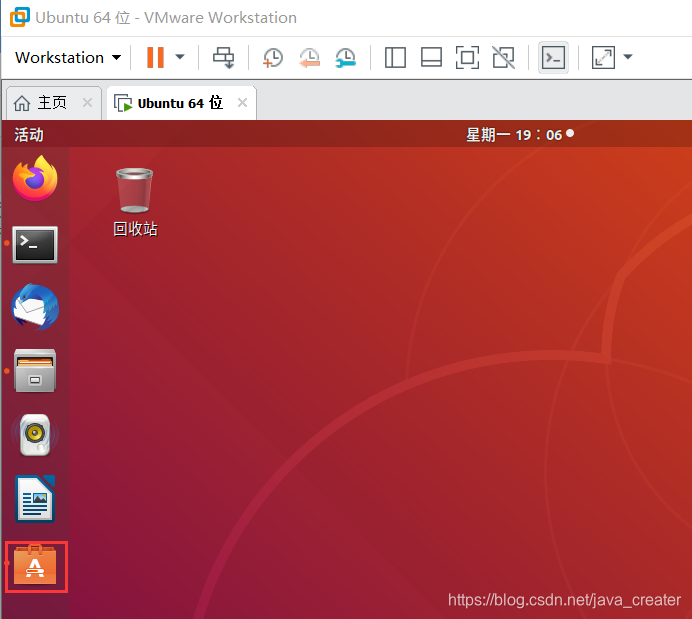Enter full screen mode
The image size is (692, 619).
(x=467, y=57)
